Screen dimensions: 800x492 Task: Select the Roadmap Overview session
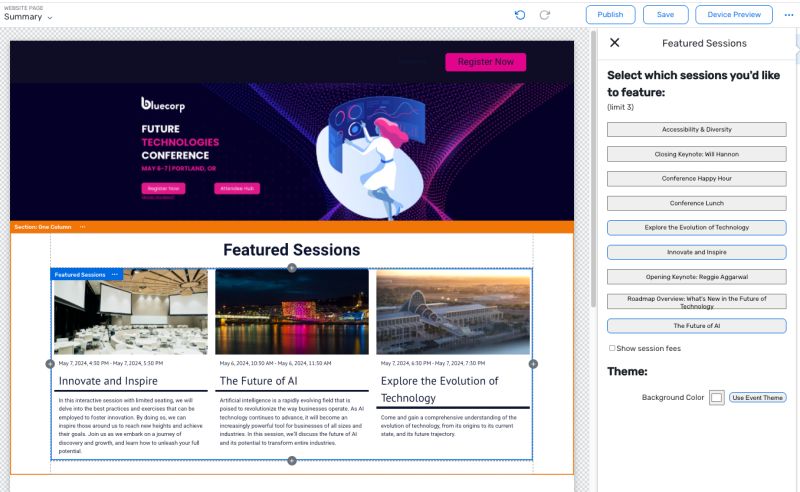696,301
